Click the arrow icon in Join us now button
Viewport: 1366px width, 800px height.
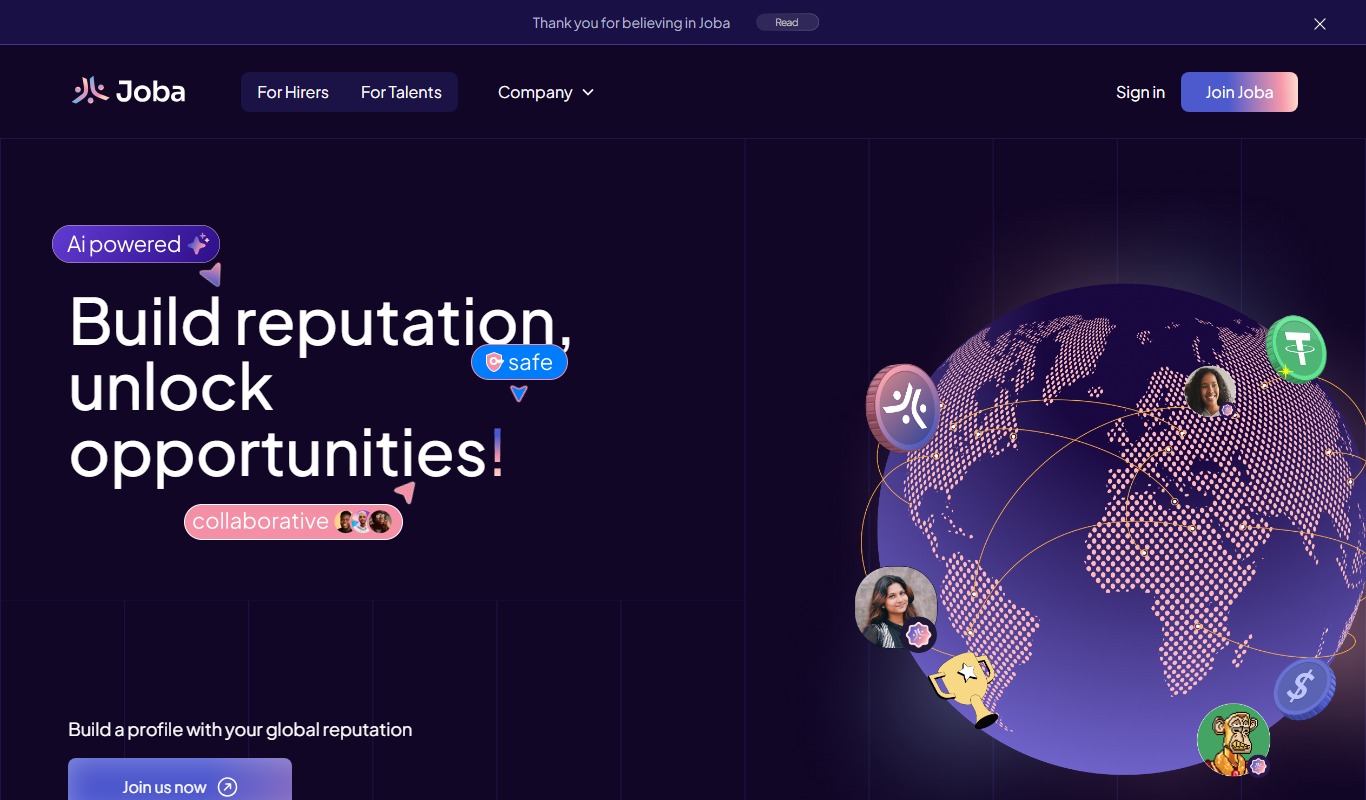(x=227, y=787)
